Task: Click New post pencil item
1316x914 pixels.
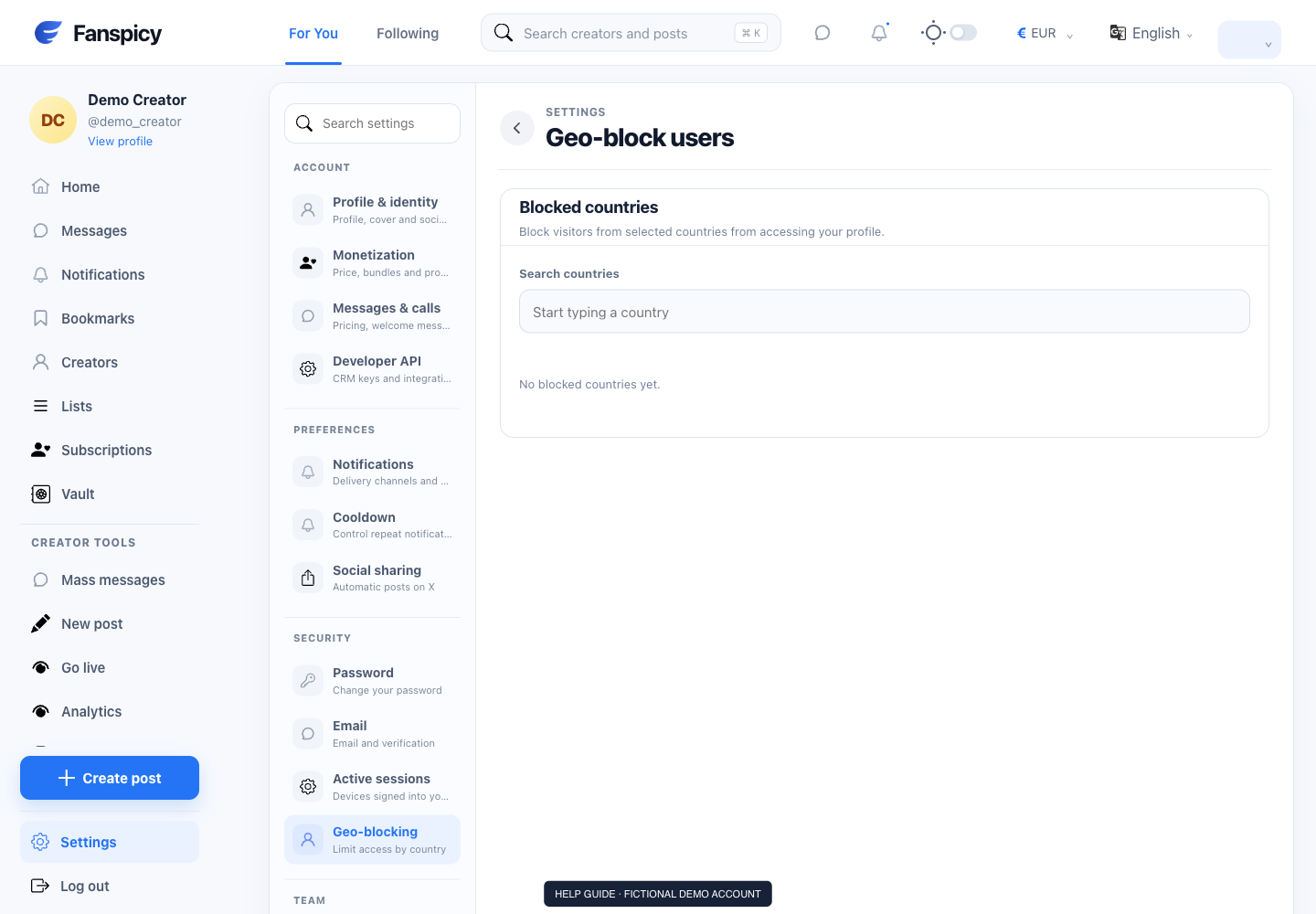Action: point(110,623)
